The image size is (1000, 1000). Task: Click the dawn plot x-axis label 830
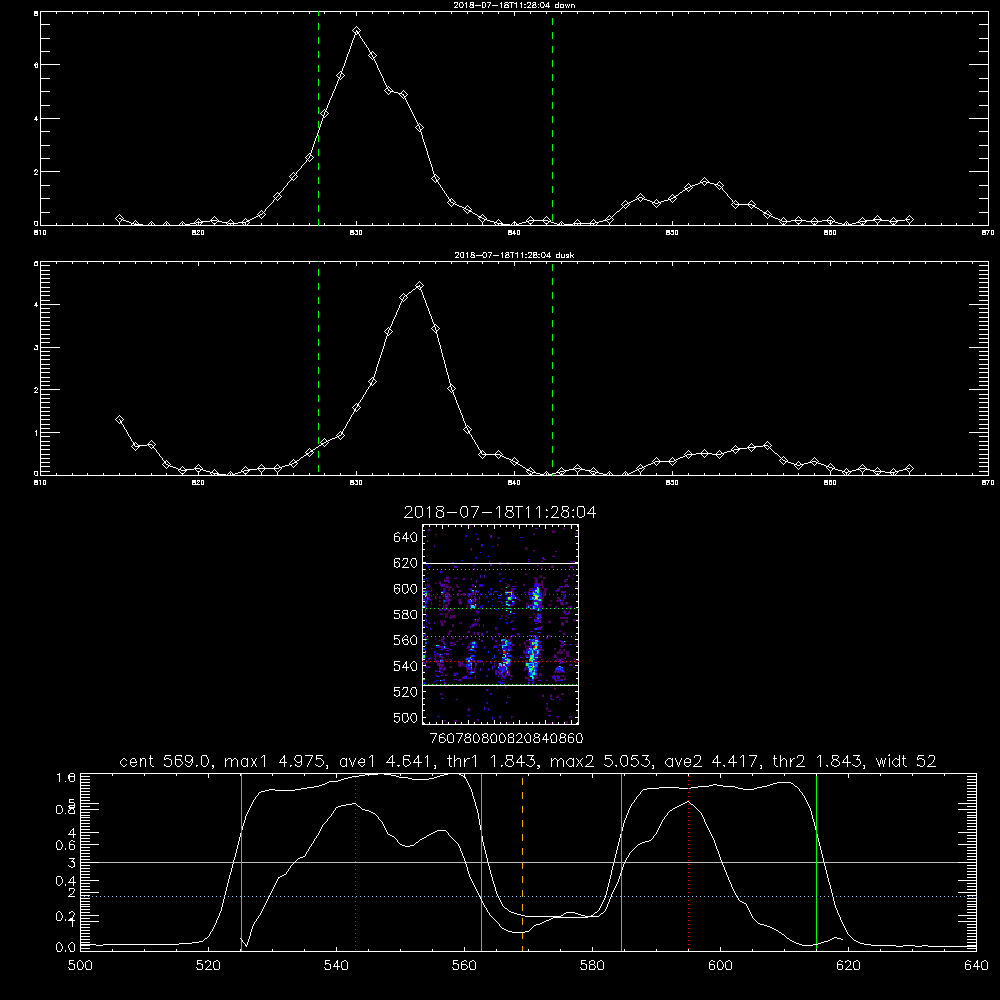[x=356, y=233]
